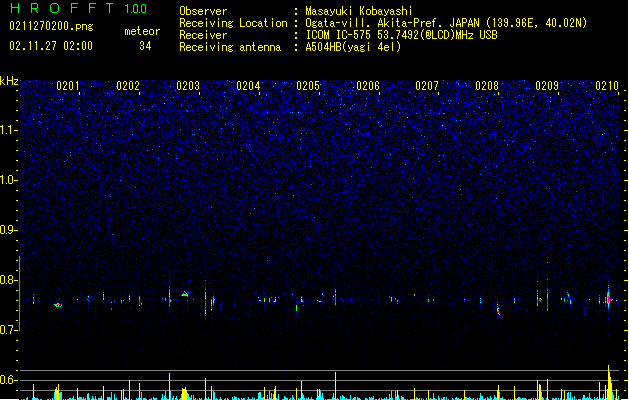Click the 'Receiving Location' field label

[233, 23]
